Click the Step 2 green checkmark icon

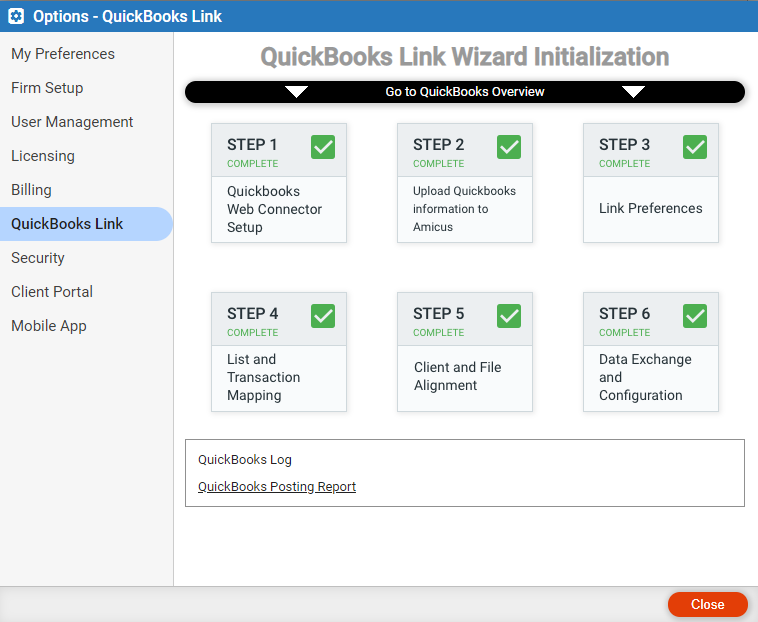[509, 147]
